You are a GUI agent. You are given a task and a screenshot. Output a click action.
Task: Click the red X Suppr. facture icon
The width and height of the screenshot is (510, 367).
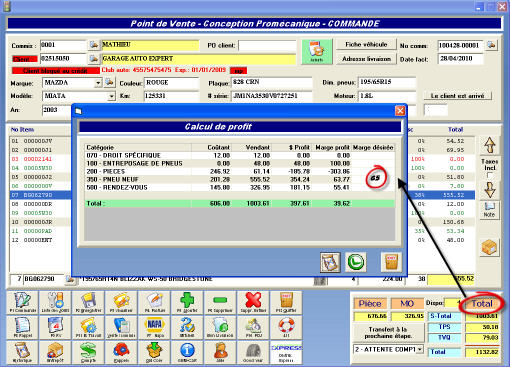click(253, 302)
